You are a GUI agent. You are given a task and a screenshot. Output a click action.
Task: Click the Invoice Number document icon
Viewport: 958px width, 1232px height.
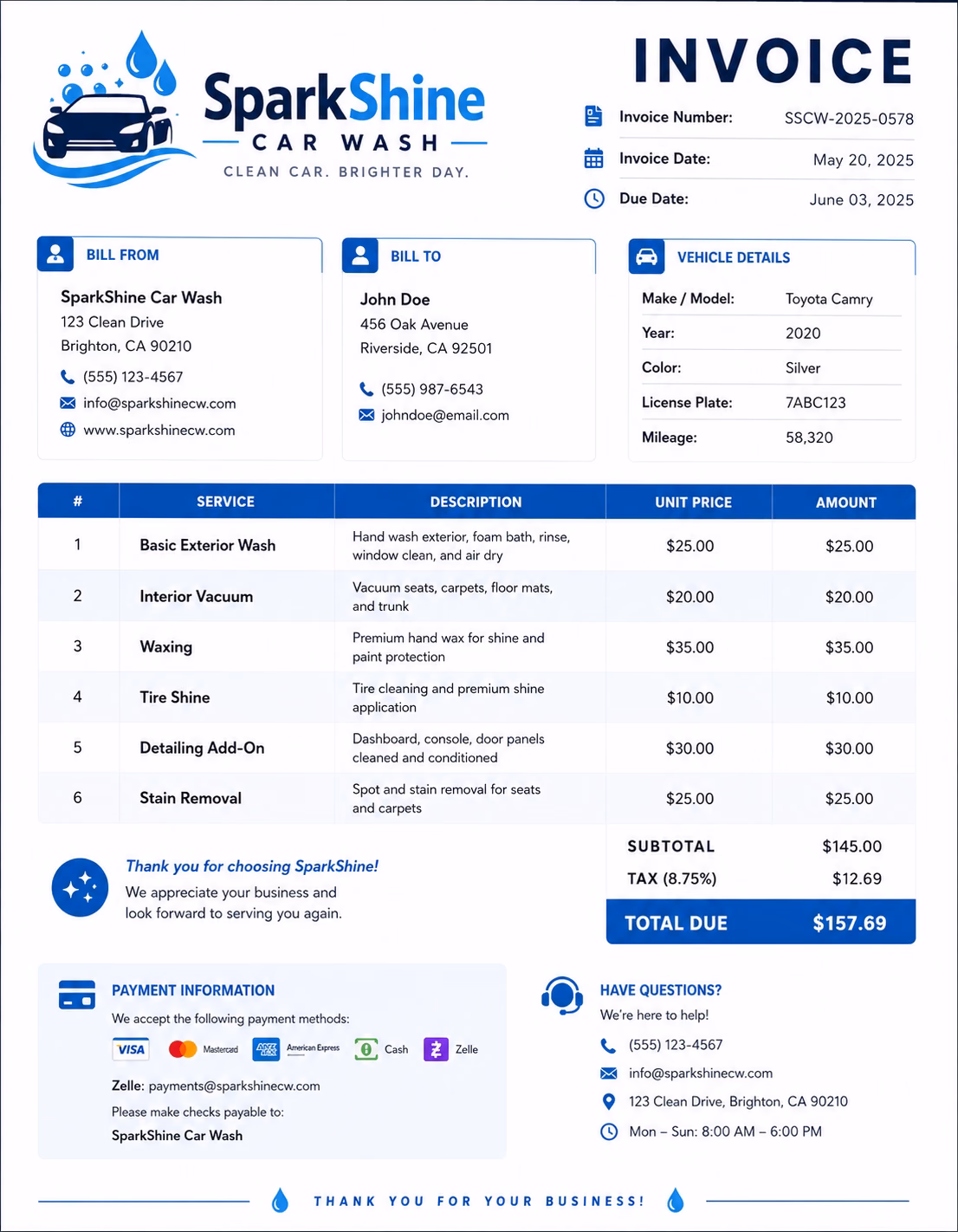593,116
